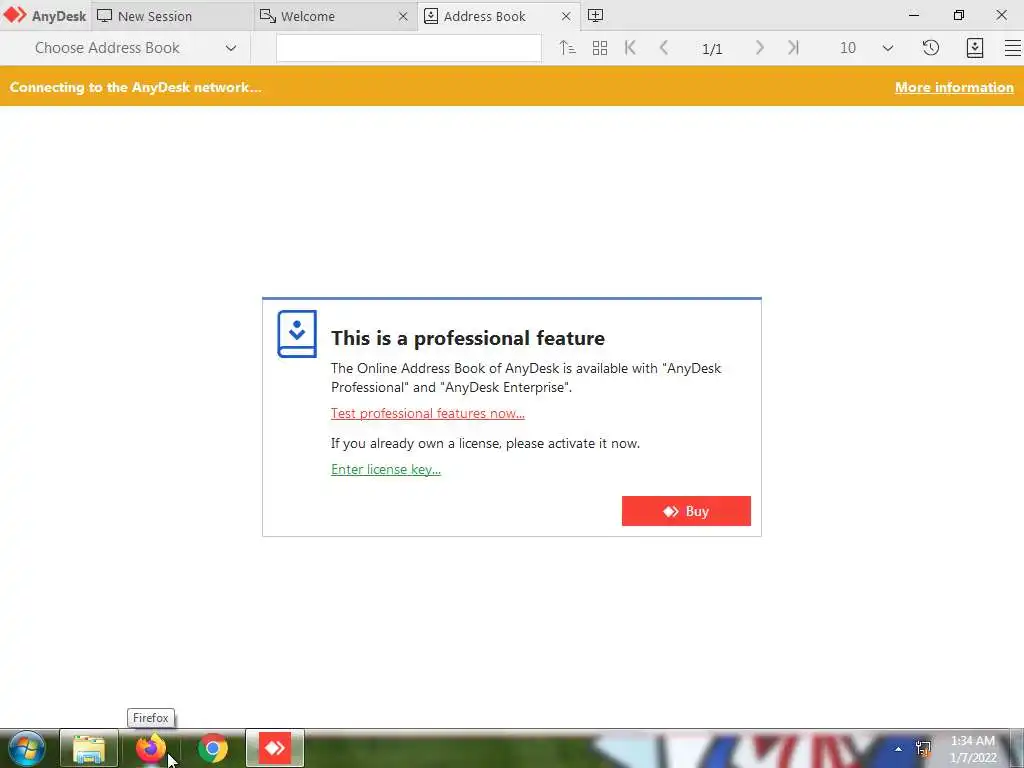Open the main hamburger menu

1012,48
